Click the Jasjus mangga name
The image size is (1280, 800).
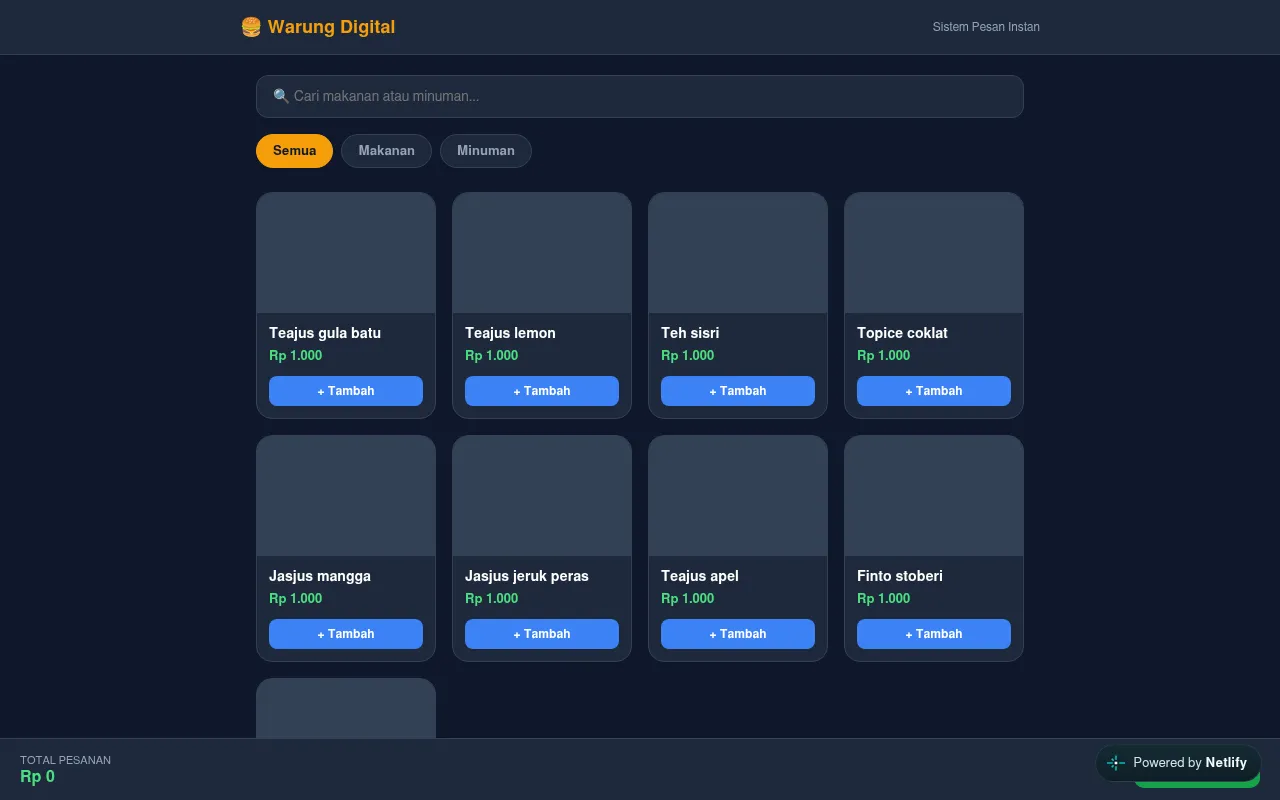[x=320, y=576]
